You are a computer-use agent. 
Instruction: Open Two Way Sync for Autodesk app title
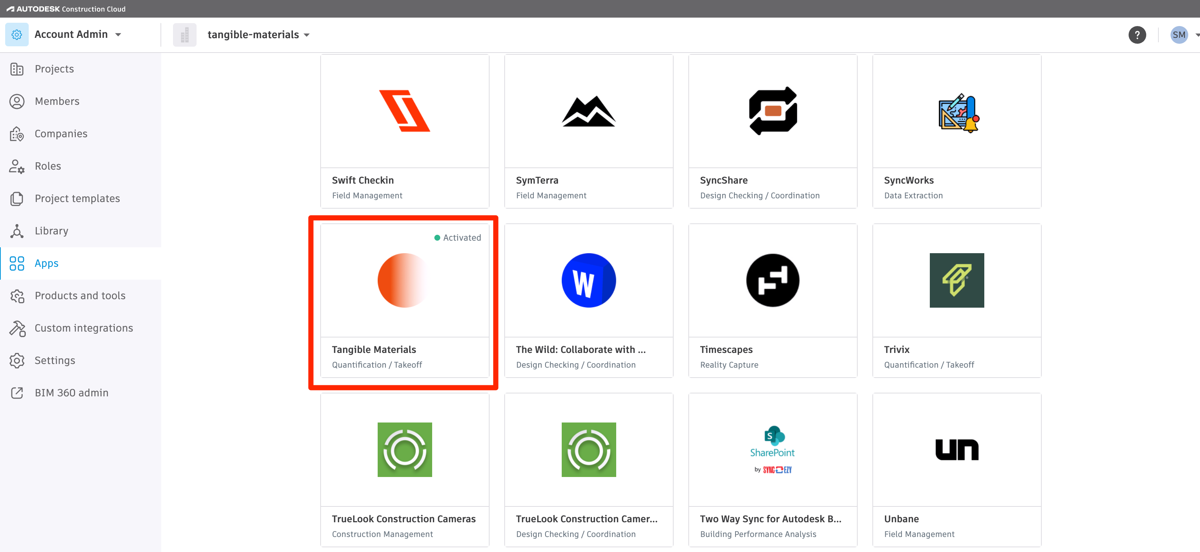(771, 519)
